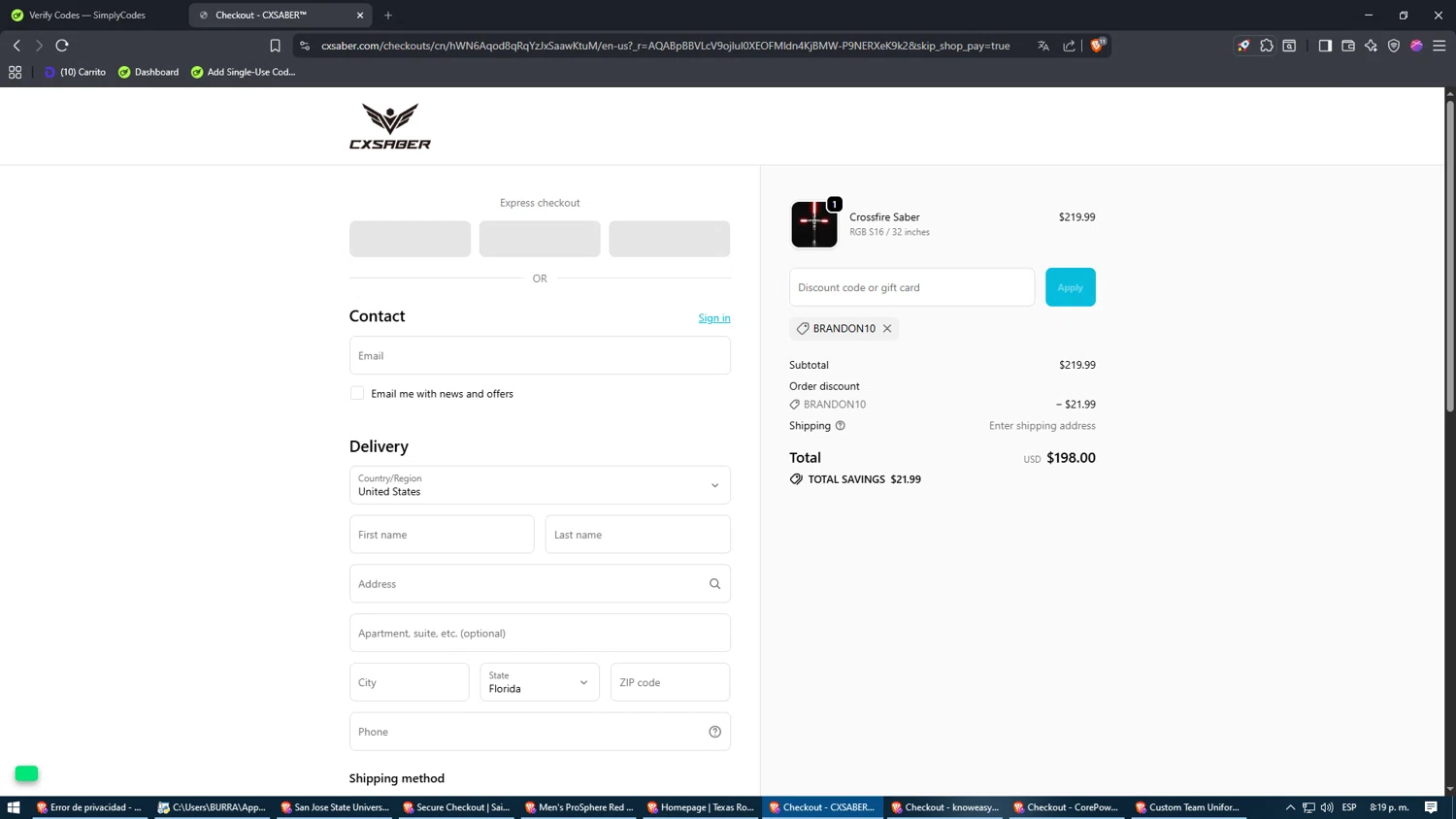1456x819 pixels.
Task: Open the Windows Start menu
Action: click(x=14, y=807)
